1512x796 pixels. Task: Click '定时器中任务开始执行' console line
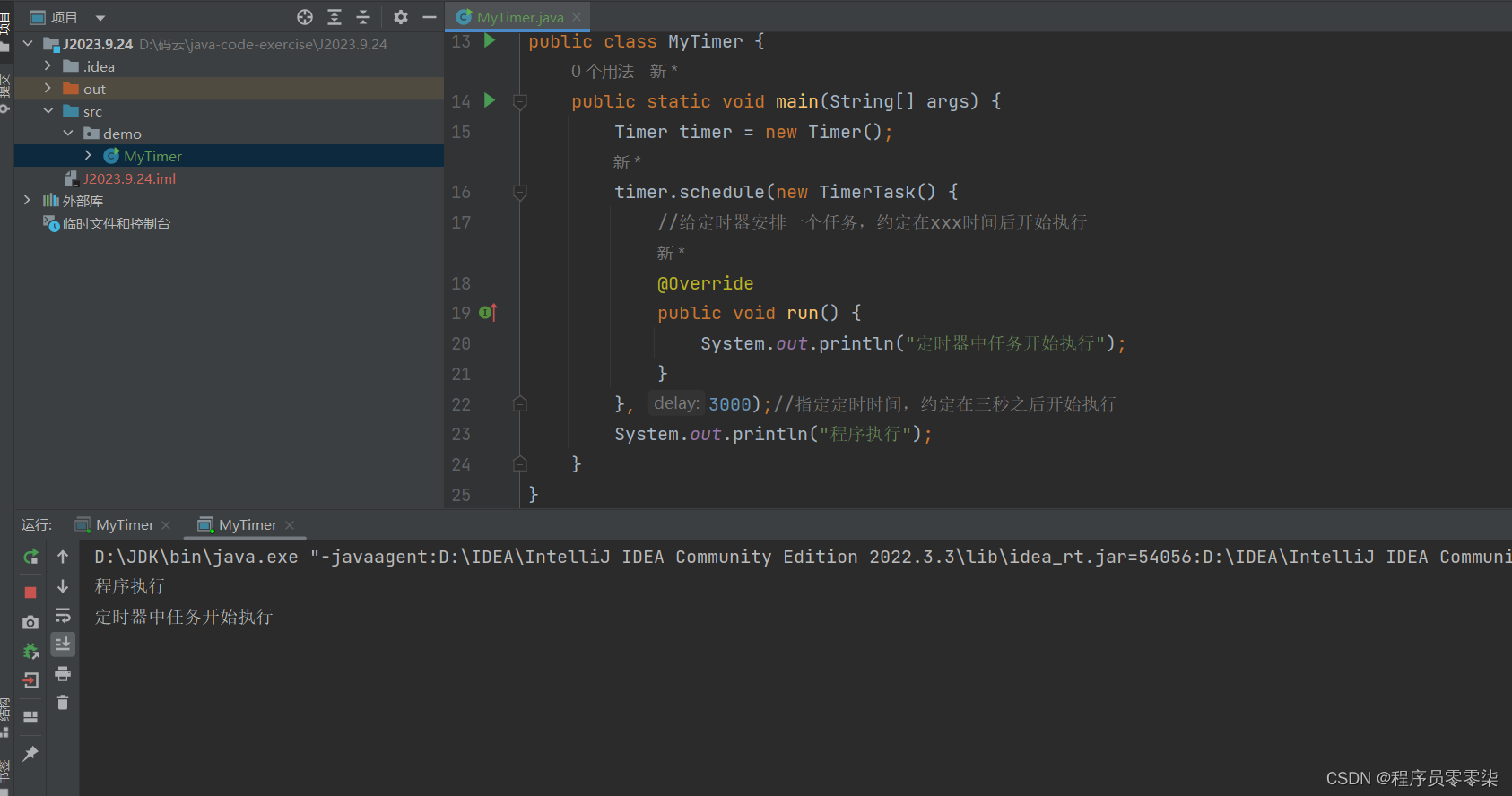click(x=184, y=617)
